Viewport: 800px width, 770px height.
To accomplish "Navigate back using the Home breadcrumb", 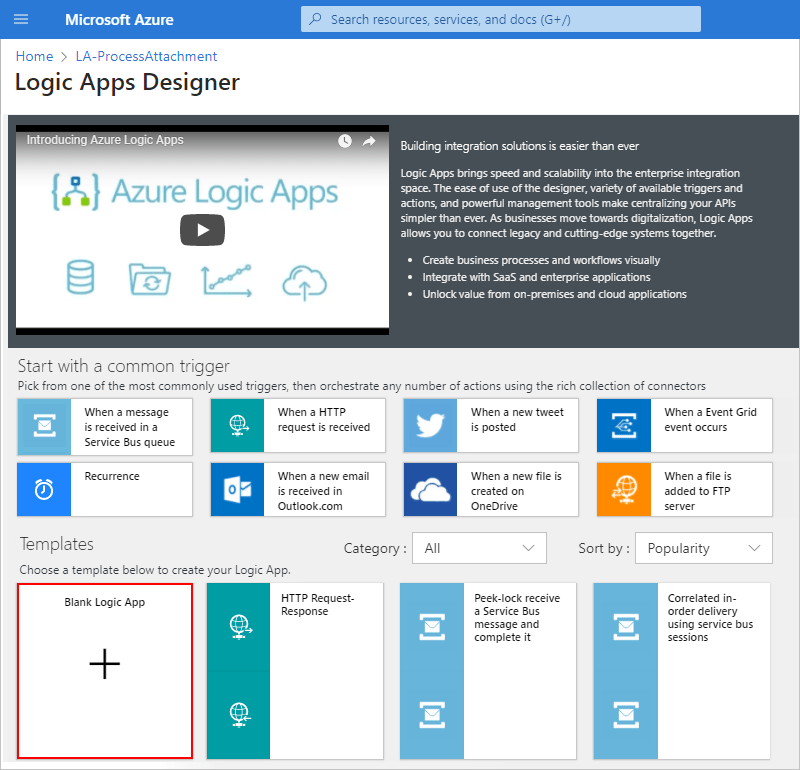I will point(34,56).
